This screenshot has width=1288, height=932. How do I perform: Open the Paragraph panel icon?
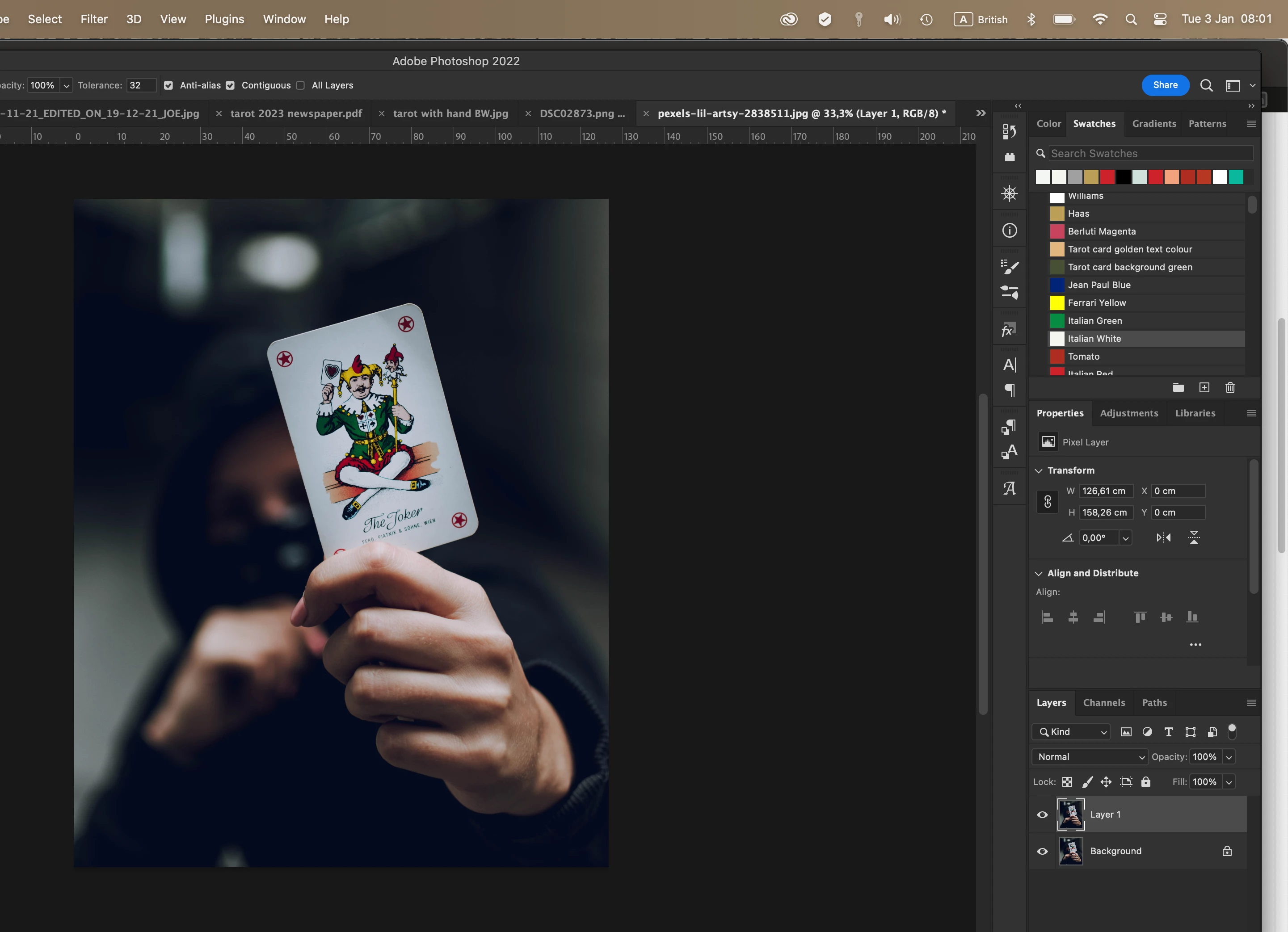1009,390
